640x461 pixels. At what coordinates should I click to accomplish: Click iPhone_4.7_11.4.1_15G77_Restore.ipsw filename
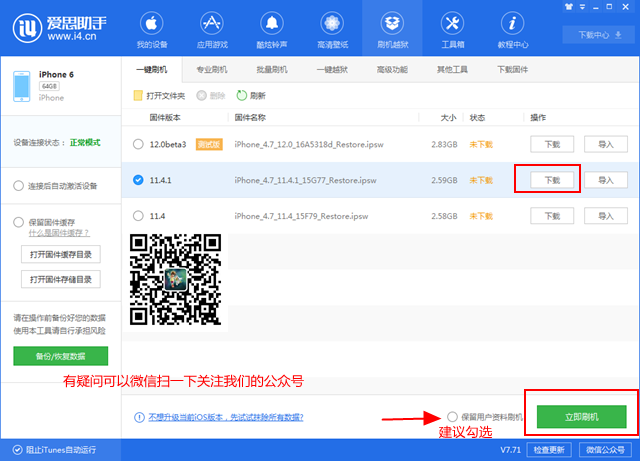click(x=305, y=180)
